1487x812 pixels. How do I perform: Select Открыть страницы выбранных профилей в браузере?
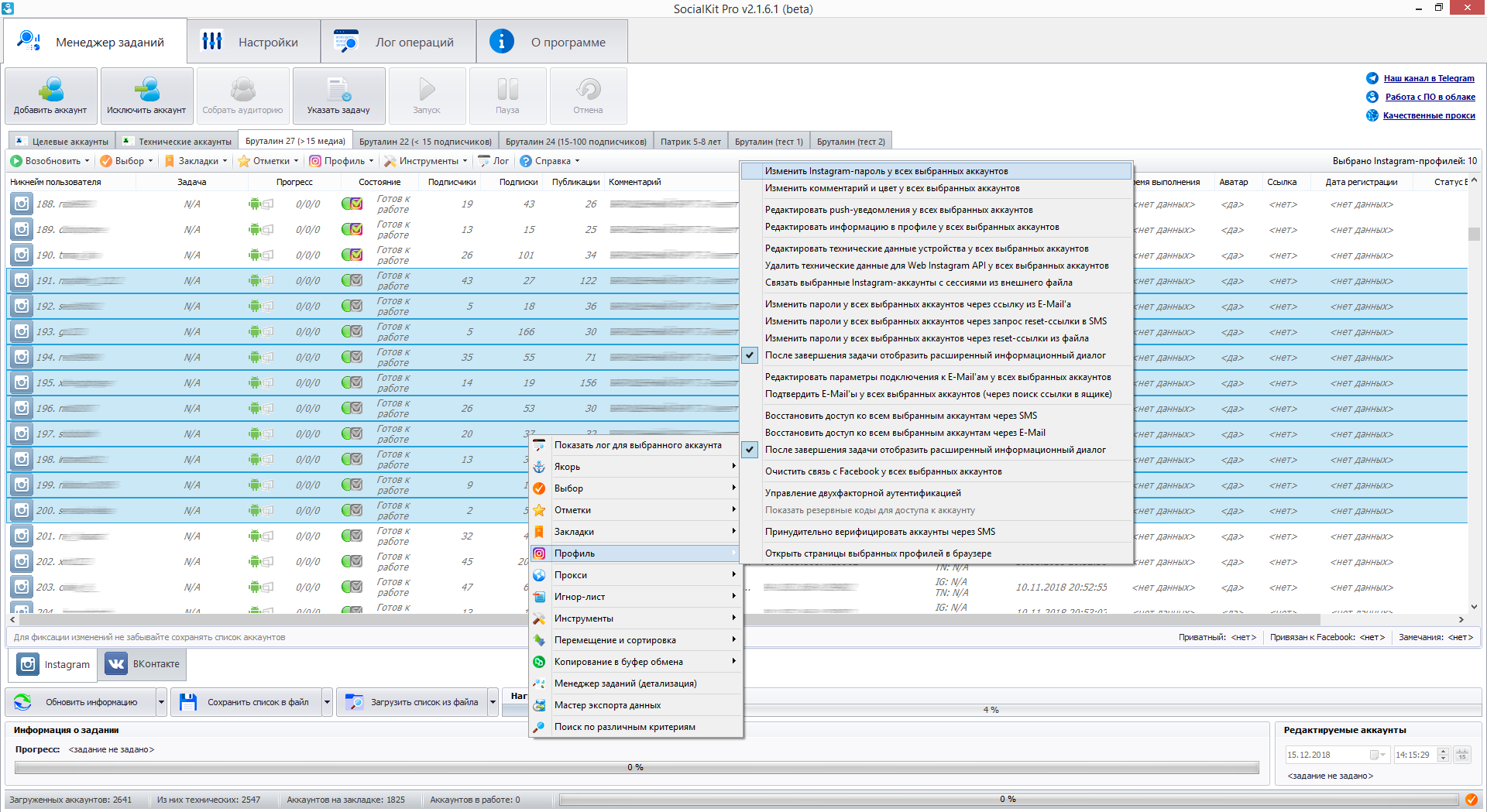(x=936, y=553)
